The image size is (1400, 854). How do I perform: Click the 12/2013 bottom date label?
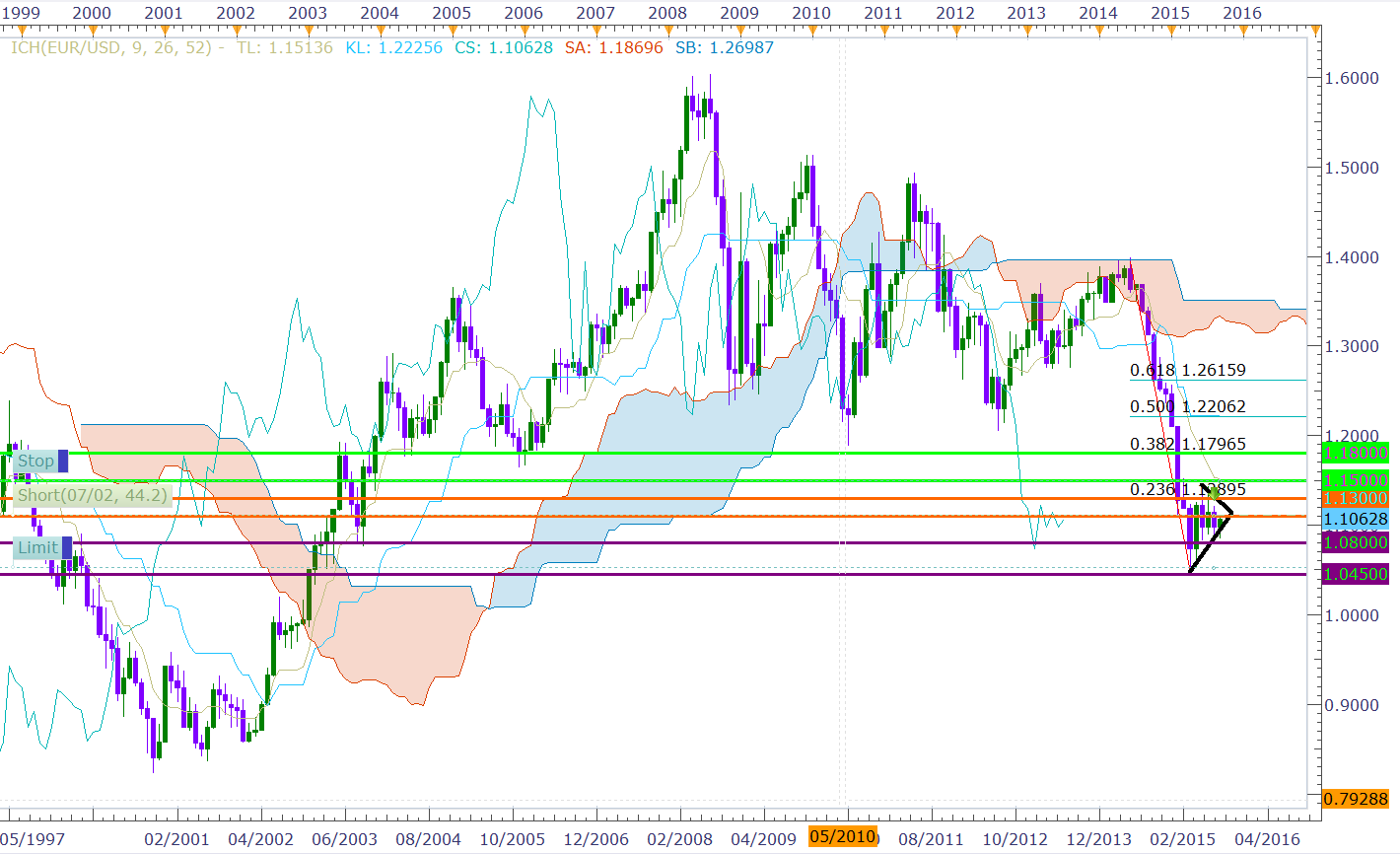pos(1098,839)
